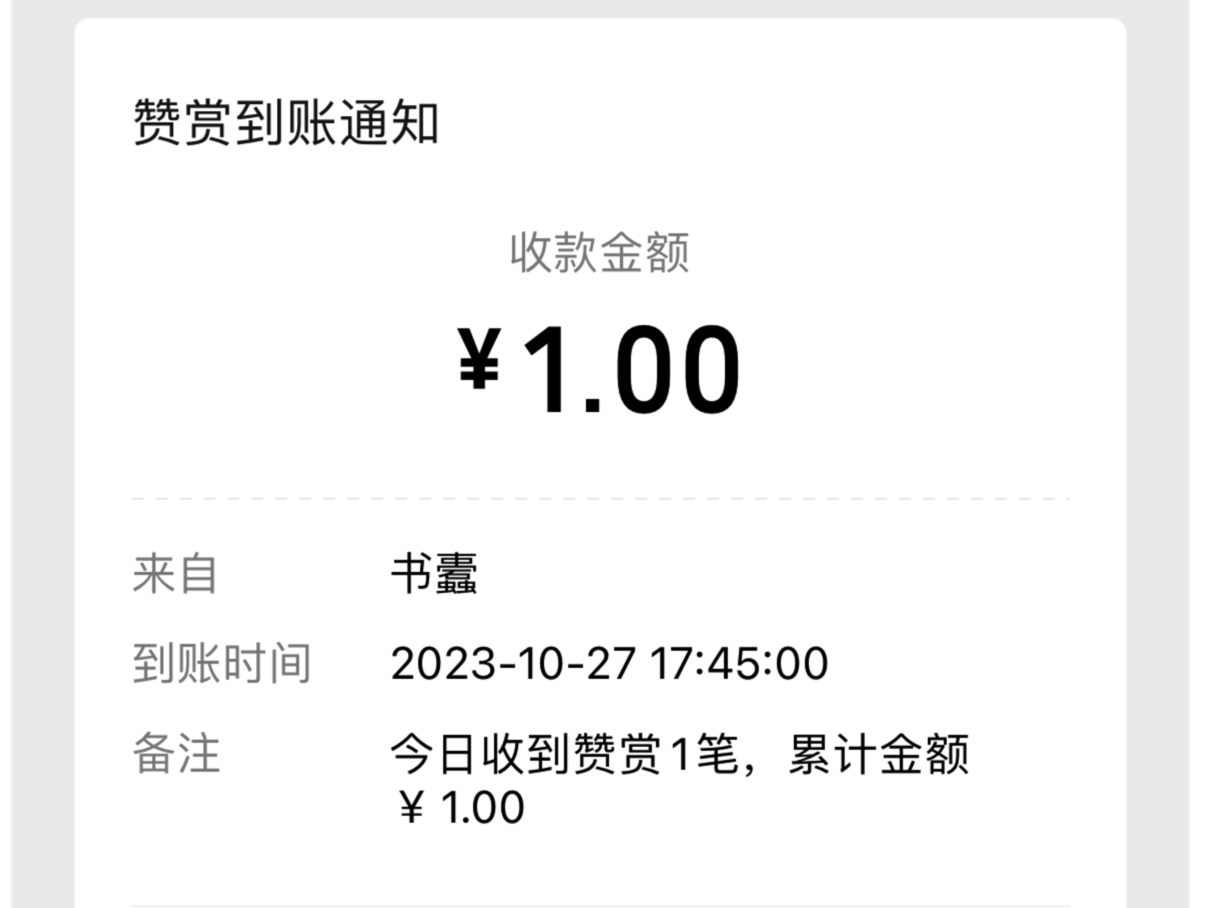Click the 到账时间 field label
Viewport: 1208px width, 908px height.
221,664
